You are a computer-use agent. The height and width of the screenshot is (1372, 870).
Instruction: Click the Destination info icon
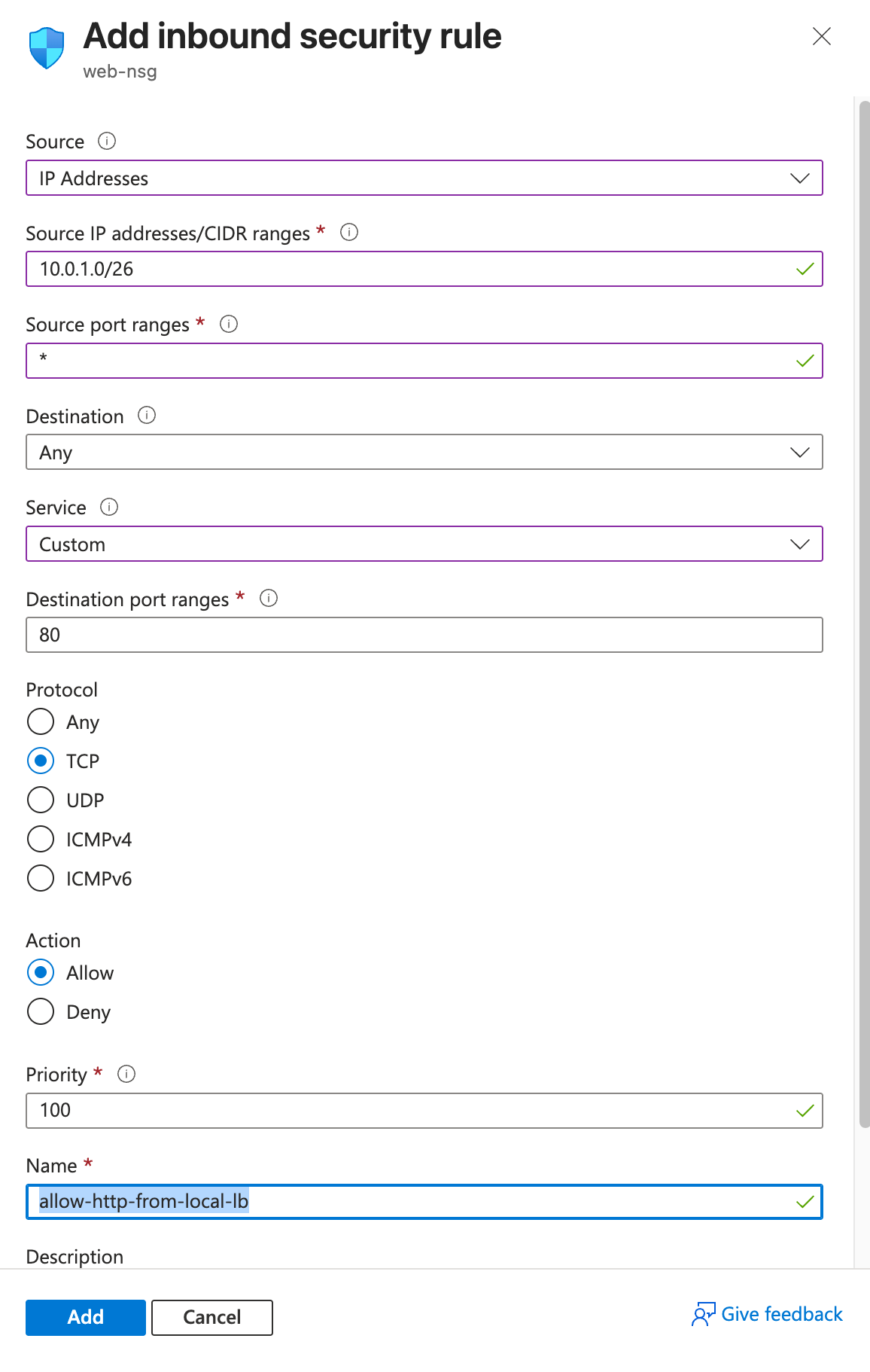point(147,415)
